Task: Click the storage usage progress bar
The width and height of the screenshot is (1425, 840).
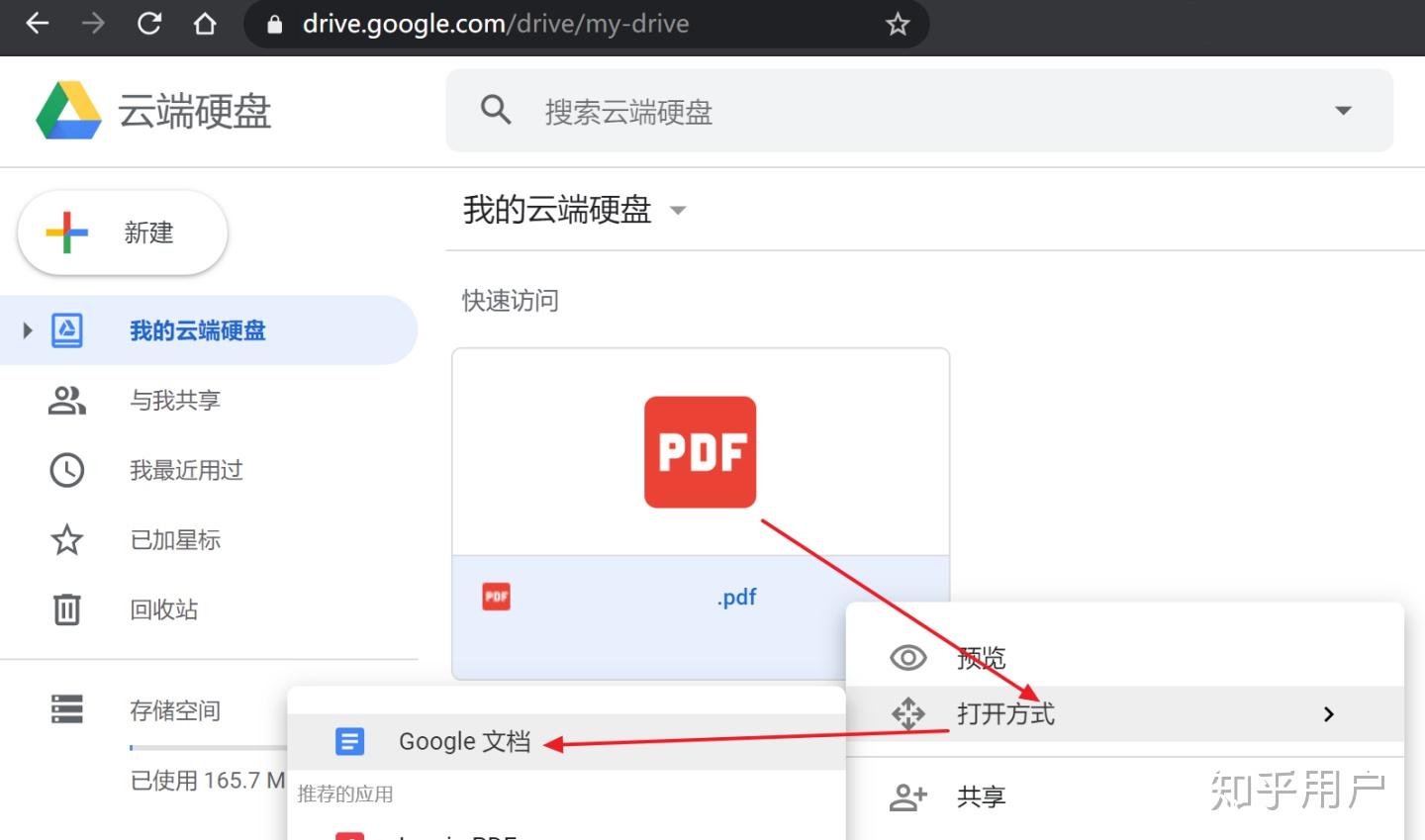Action: coord(208,747)
